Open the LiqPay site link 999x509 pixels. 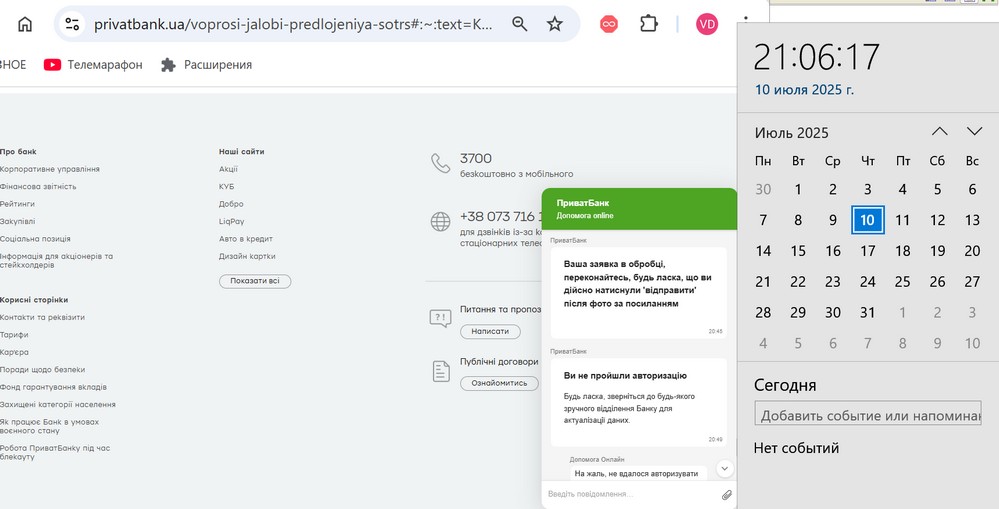pyautogui.click(x=232, y=221)
